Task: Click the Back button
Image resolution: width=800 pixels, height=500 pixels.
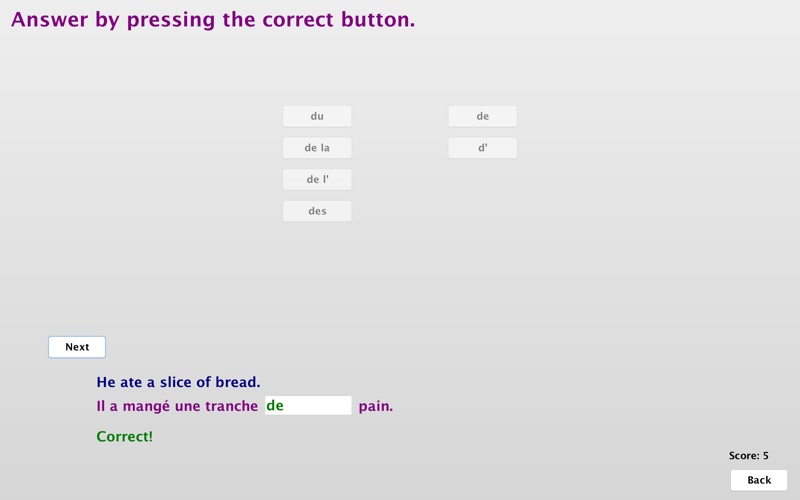Action: 759,480
